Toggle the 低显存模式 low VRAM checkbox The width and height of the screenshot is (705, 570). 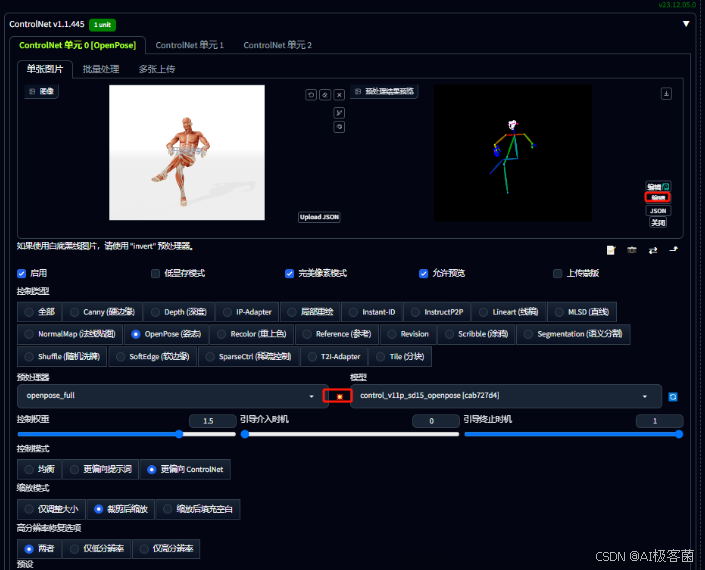point(156,273)
